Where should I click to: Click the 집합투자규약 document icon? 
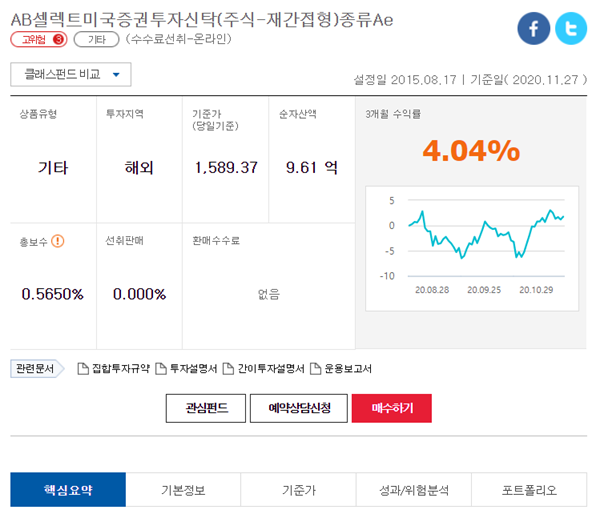point(83,369)
